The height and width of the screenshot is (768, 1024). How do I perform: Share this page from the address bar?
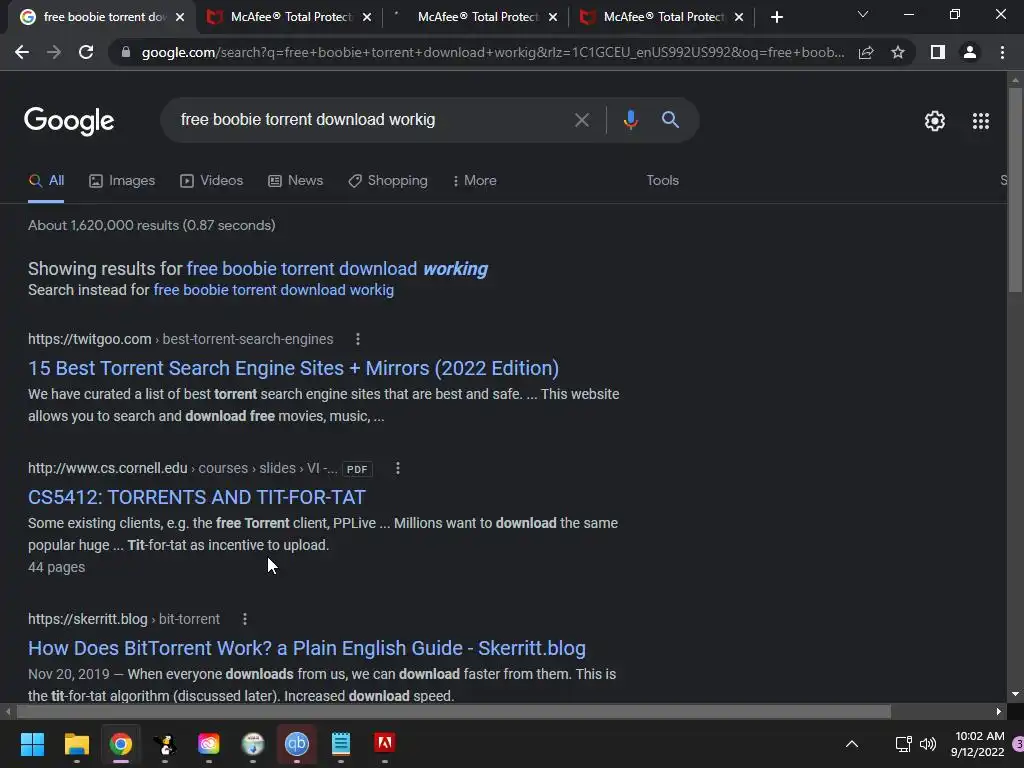click(866, 52)
